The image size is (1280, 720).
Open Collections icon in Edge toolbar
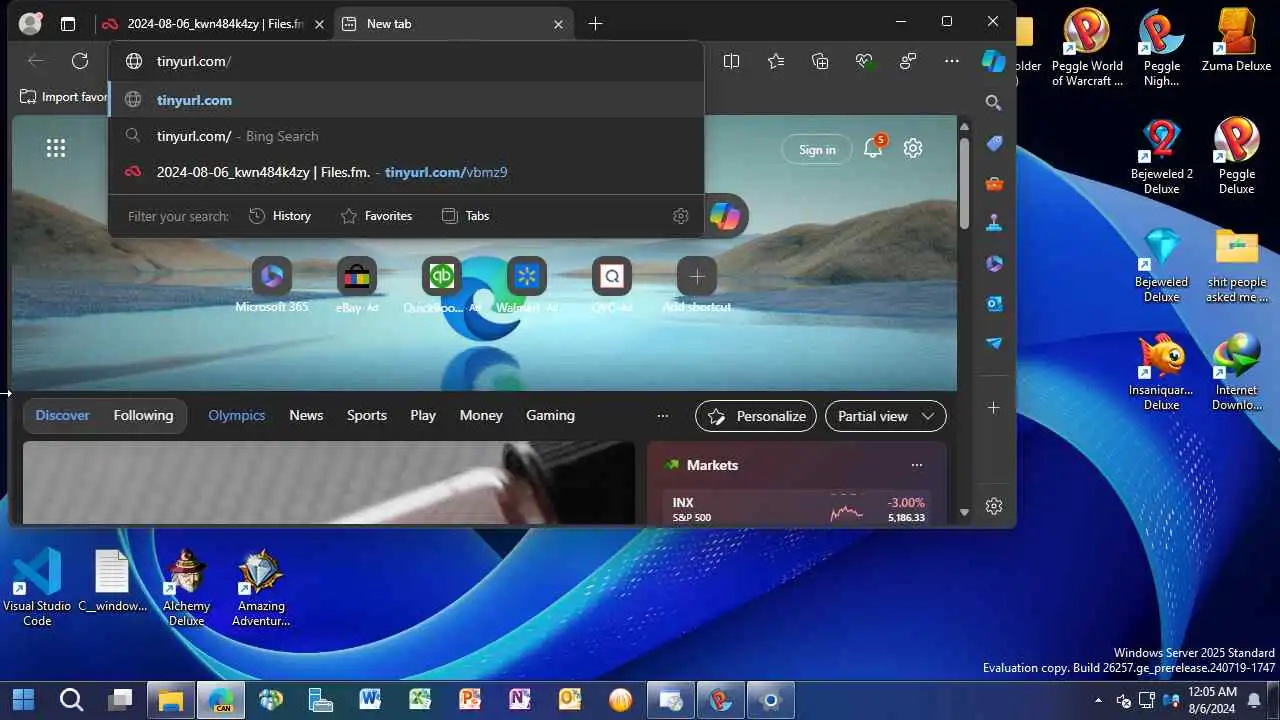pyautogui.click(x=820, y=61)
